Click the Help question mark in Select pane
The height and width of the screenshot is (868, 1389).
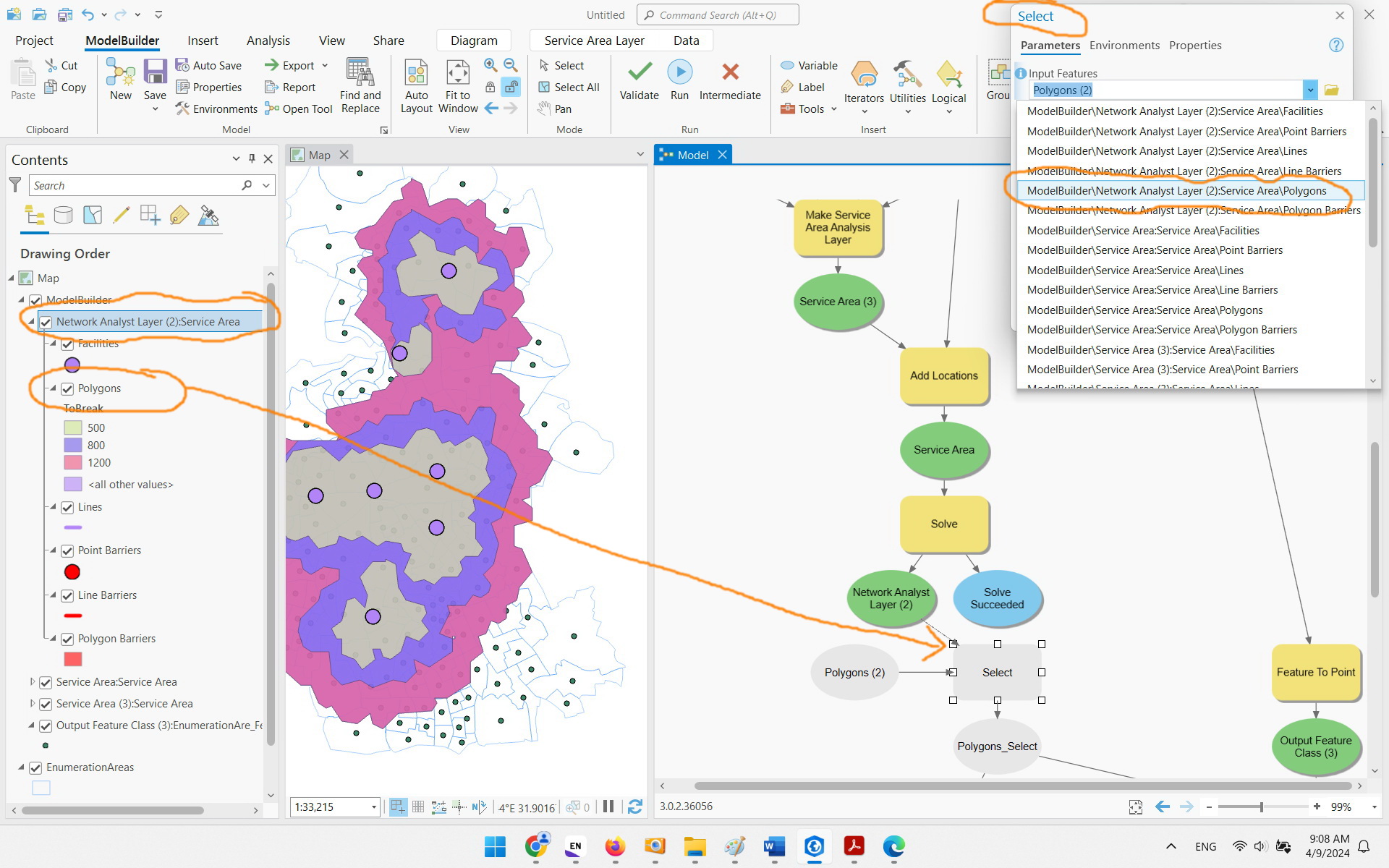tap(1335, 45)
